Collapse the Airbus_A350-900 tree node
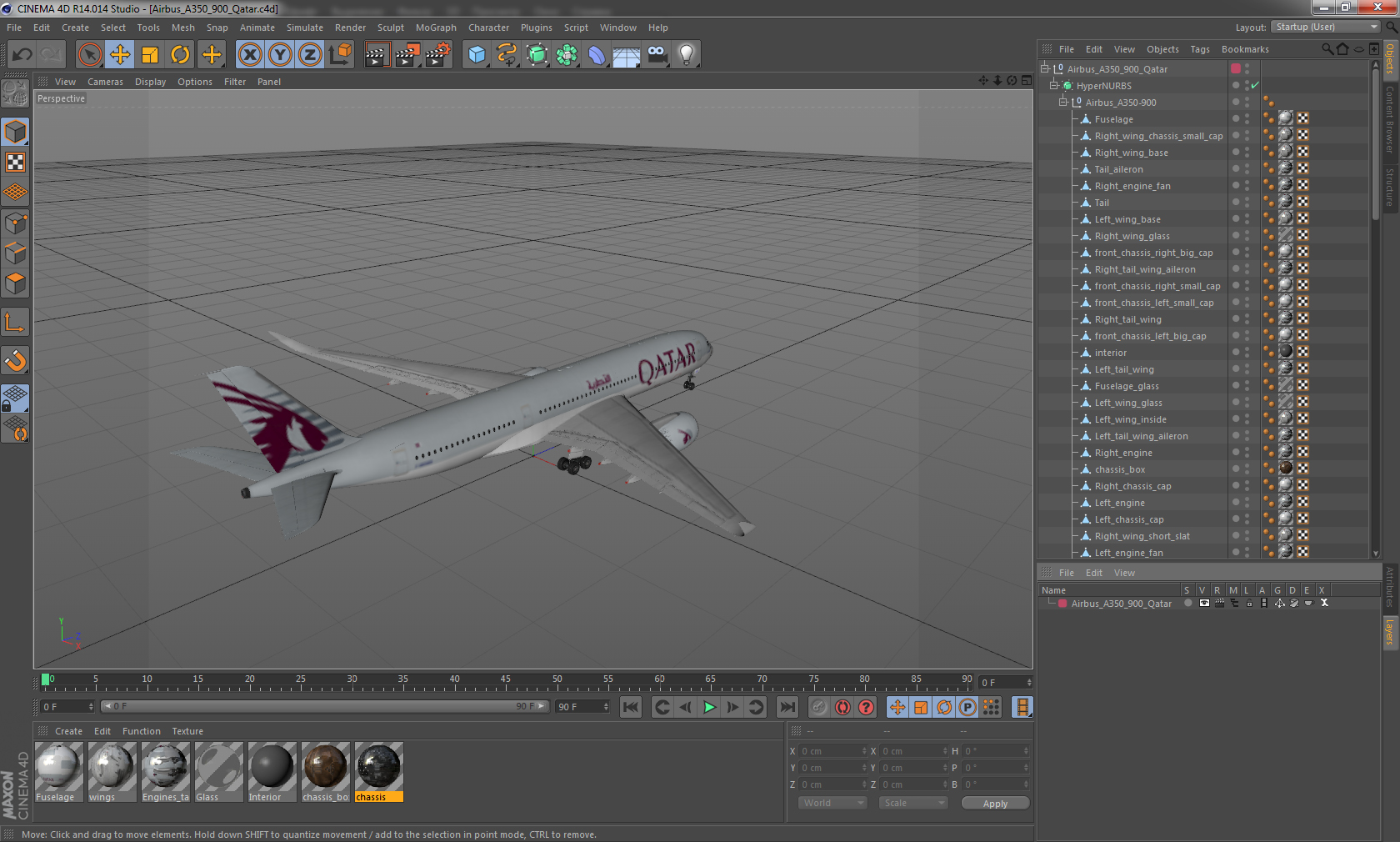 pyautogui.click(x=1062, y=102)
